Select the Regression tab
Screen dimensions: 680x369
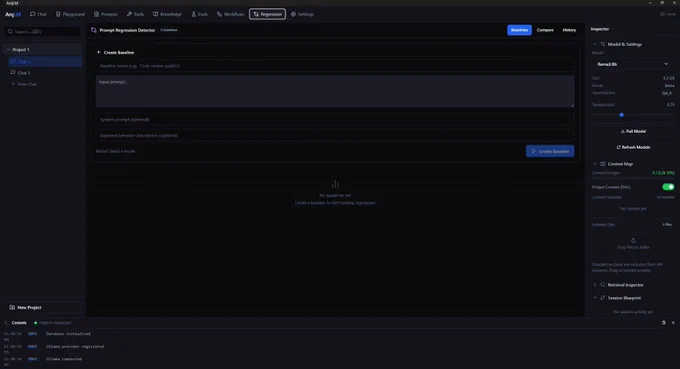pos(267,14)
